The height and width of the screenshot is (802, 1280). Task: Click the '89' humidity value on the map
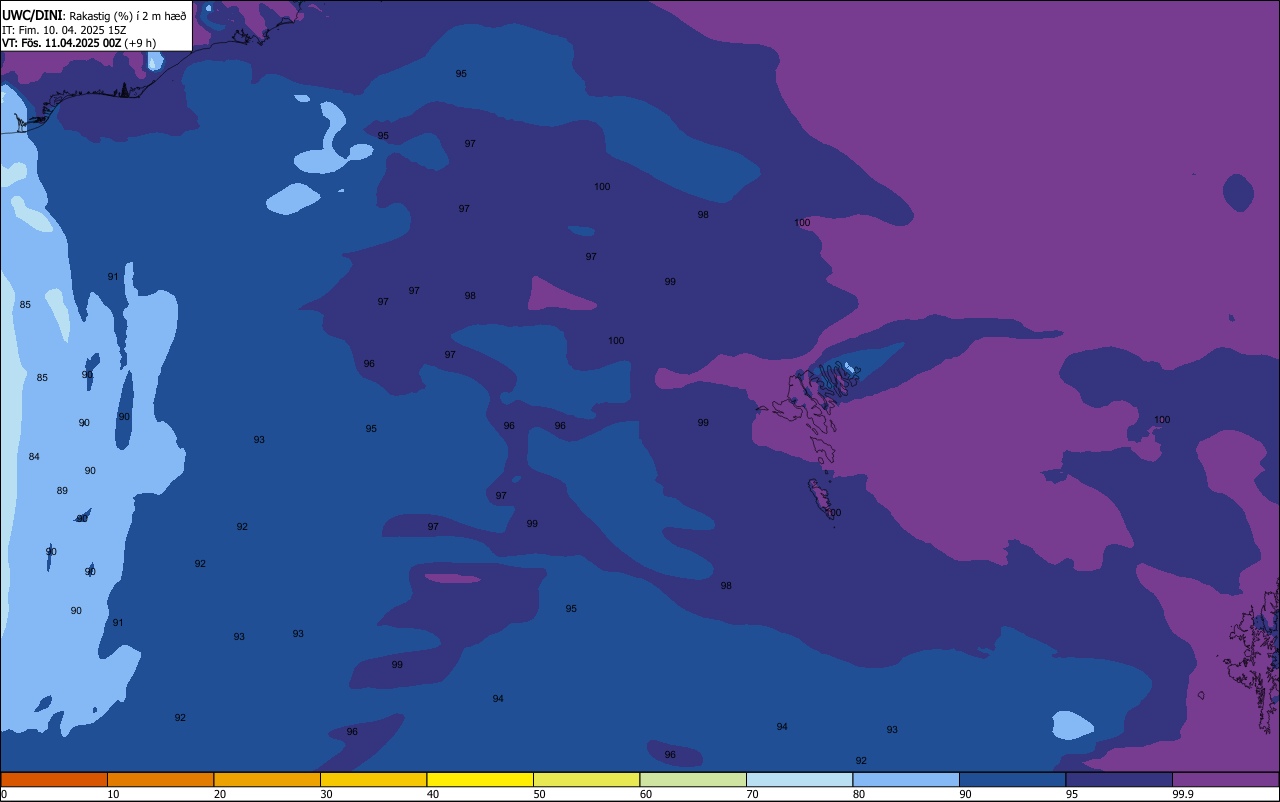[62, 491]
